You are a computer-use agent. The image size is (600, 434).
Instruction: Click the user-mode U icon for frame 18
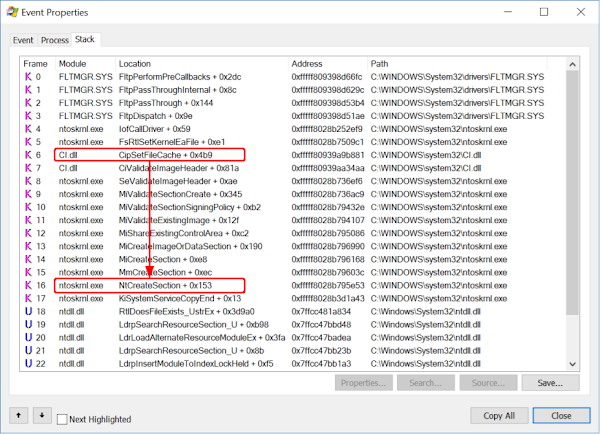pos(28,311)
